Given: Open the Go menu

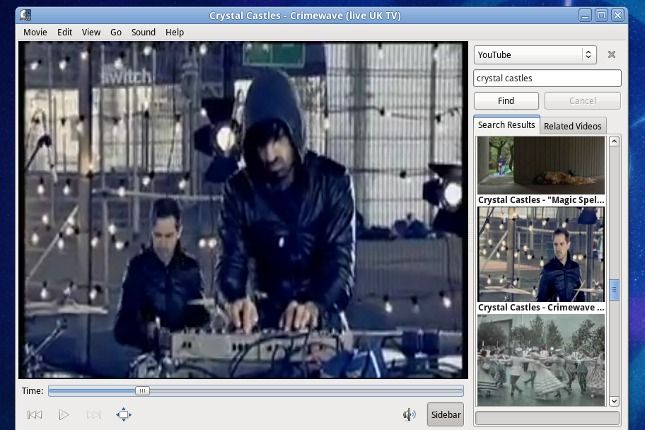Looking at the screenshot, I should point(116,32).
